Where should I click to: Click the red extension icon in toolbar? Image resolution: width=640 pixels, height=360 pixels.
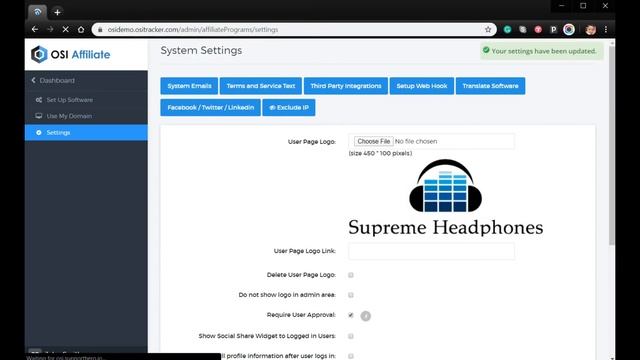tap(538, 29)
